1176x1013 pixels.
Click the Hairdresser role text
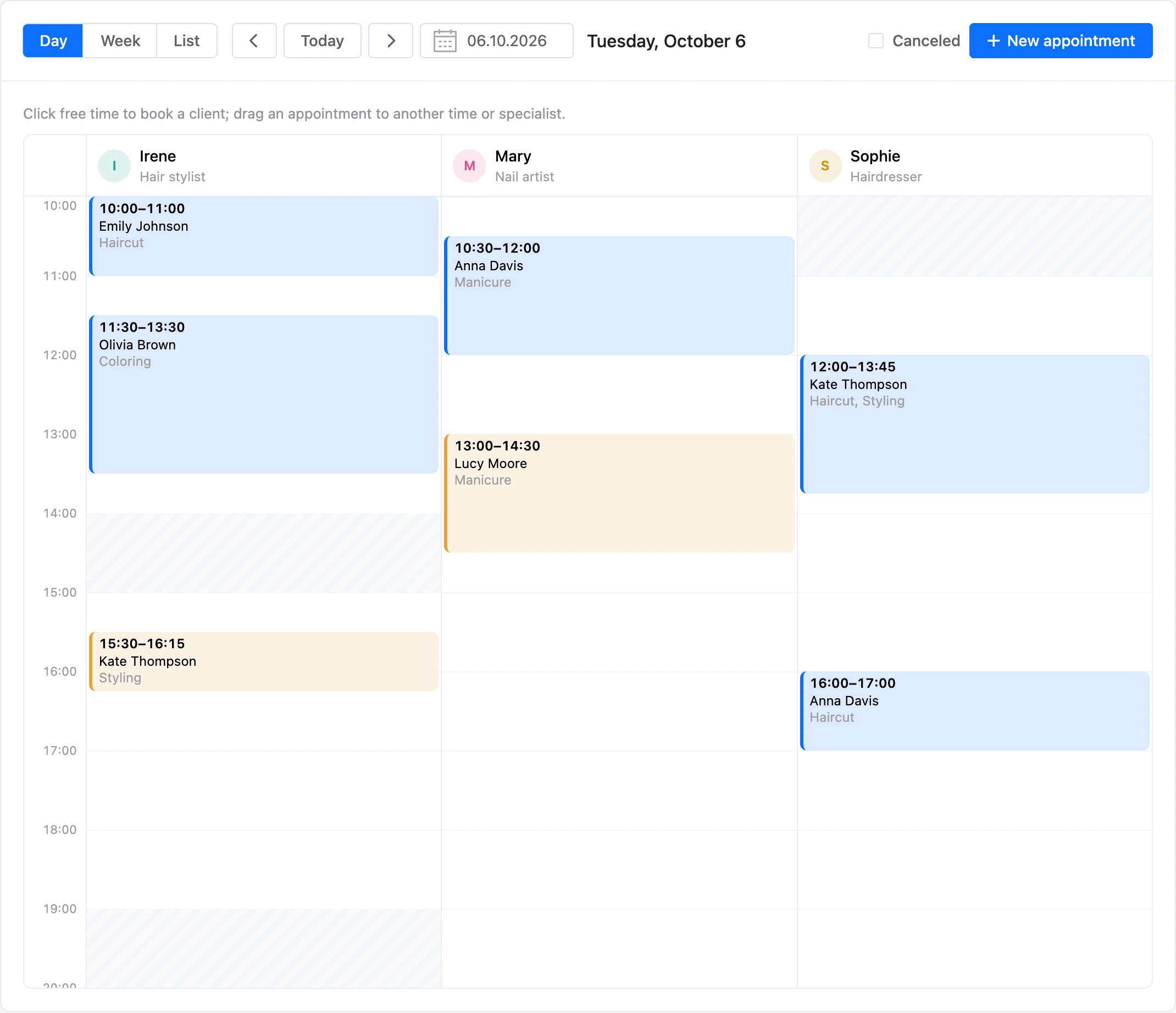(886, 176)
